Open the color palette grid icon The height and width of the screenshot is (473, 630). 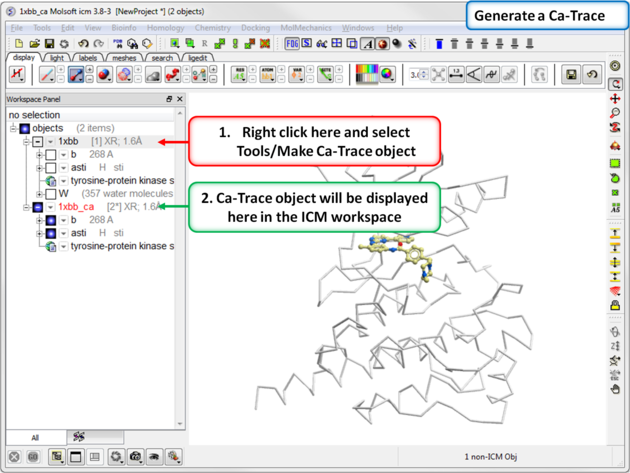tap(367, 75)
